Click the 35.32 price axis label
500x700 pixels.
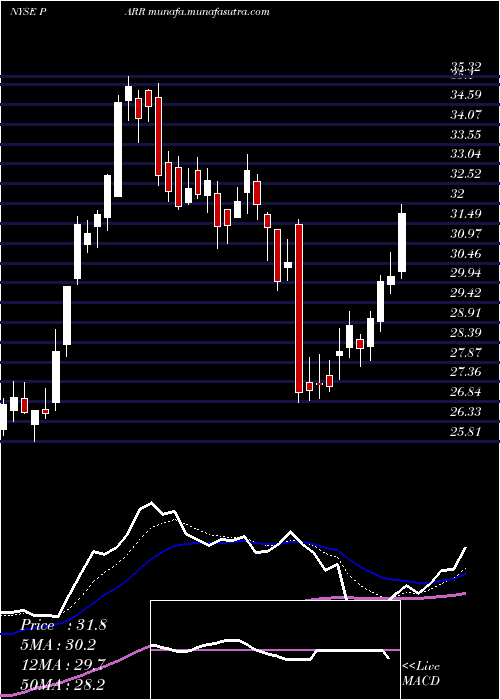coord(466,67)
